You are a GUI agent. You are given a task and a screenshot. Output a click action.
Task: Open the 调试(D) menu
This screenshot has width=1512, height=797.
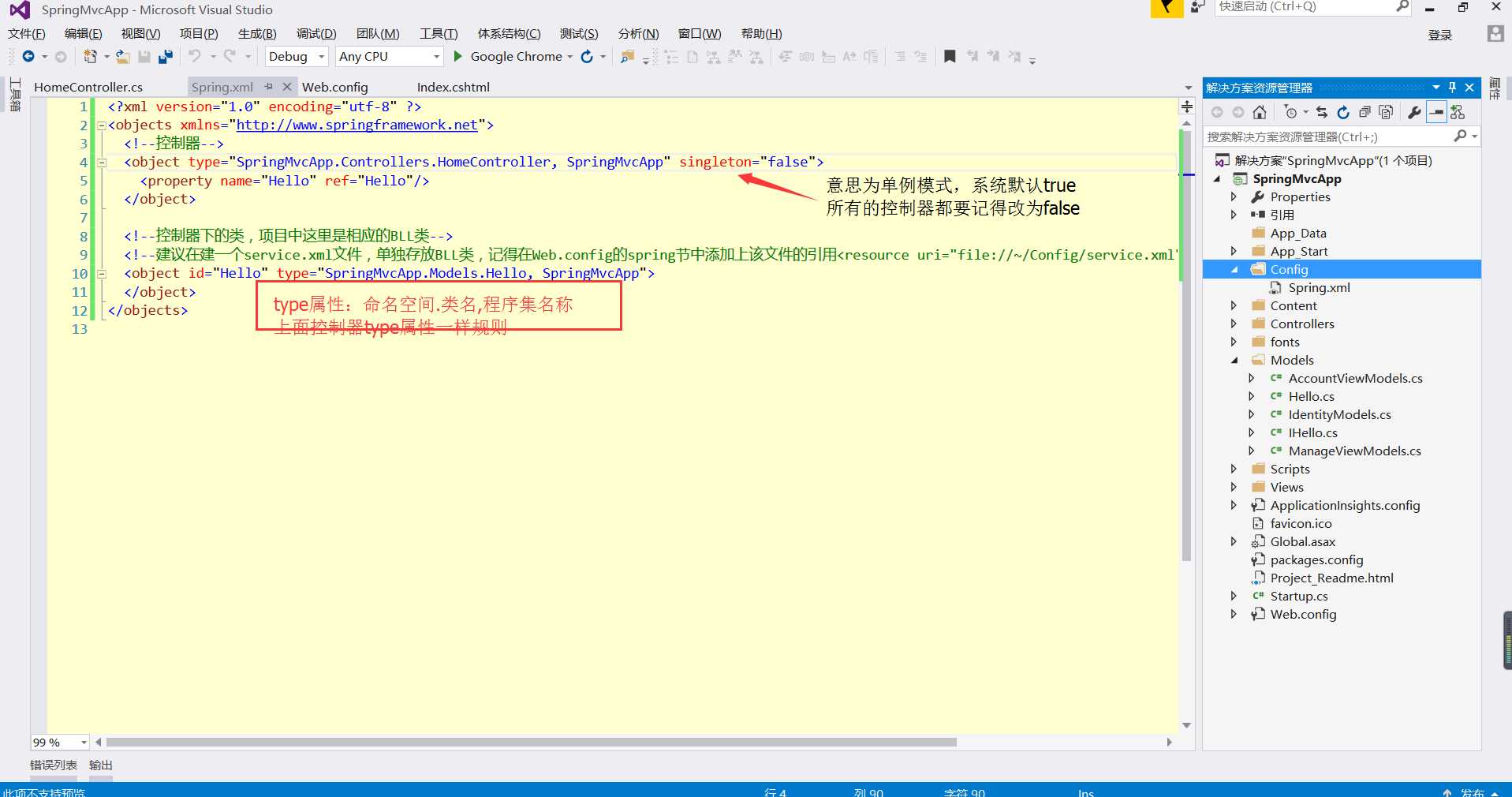[316, 34]
